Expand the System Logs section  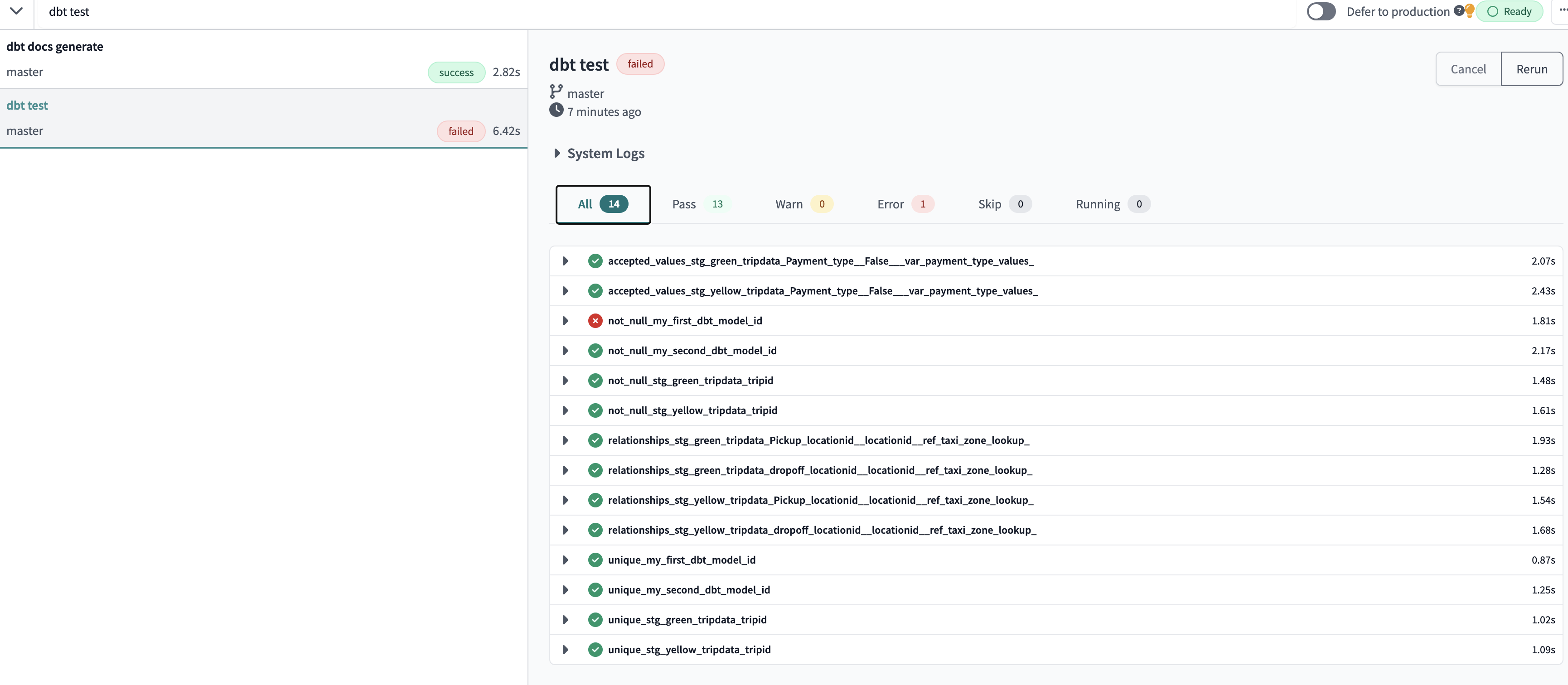click(x=557, y=153)
